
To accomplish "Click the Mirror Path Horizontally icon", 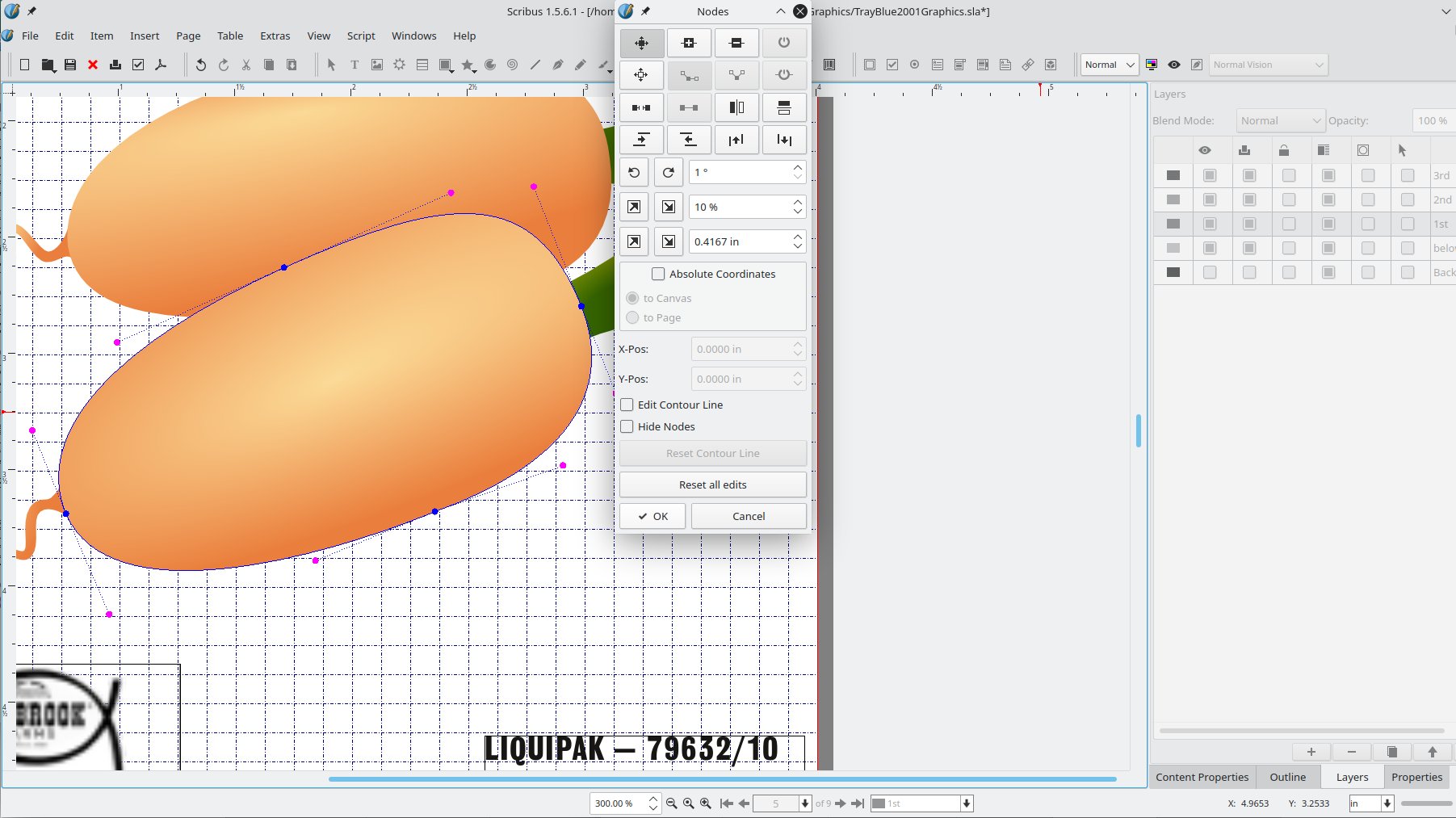I will point(736,107).
